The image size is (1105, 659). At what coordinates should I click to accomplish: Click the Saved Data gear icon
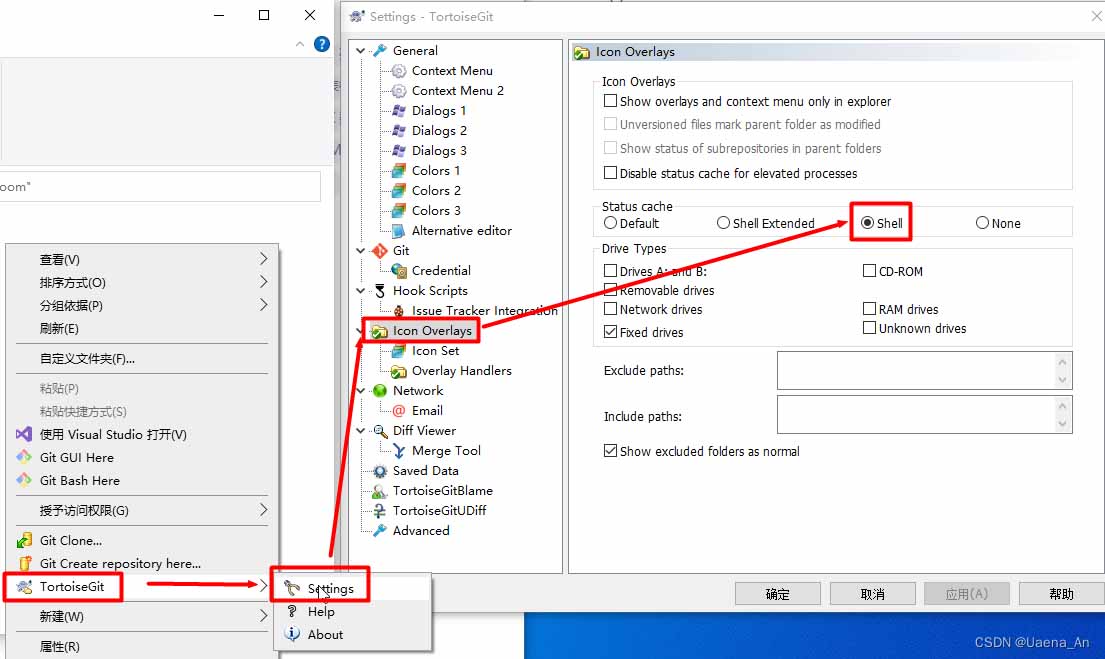click(380, 471)
